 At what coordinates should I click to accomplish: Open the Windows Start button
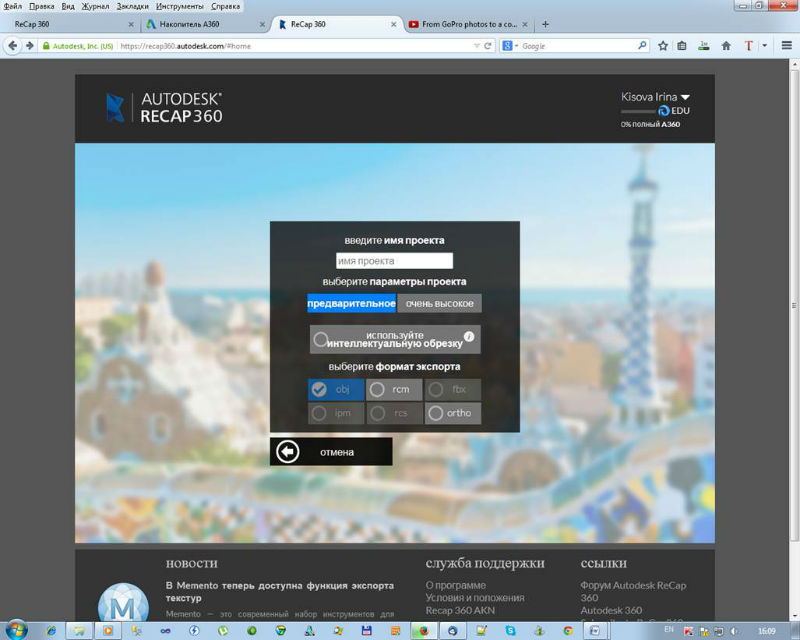20,630
